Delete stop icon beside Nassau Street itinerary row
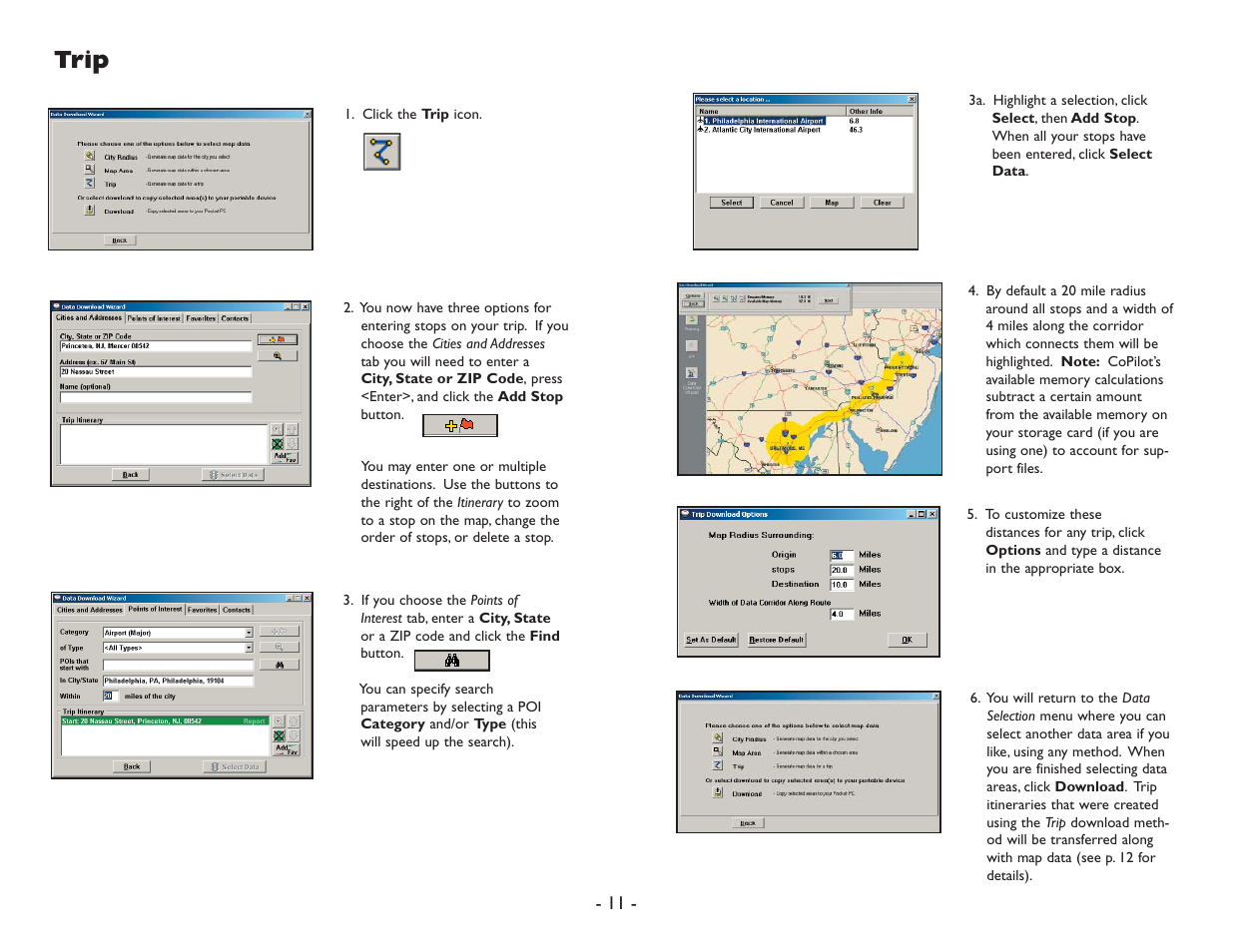This screenshot has width=1233, height=952. coord(279,735)
